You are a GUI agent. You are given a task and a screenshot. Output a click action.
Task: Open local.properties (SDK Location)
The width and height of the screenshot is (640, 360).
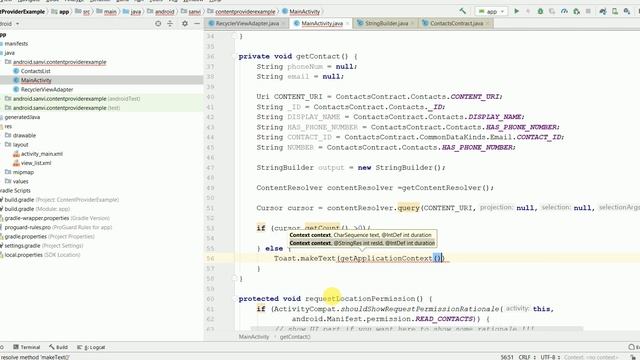pos(42,255)
